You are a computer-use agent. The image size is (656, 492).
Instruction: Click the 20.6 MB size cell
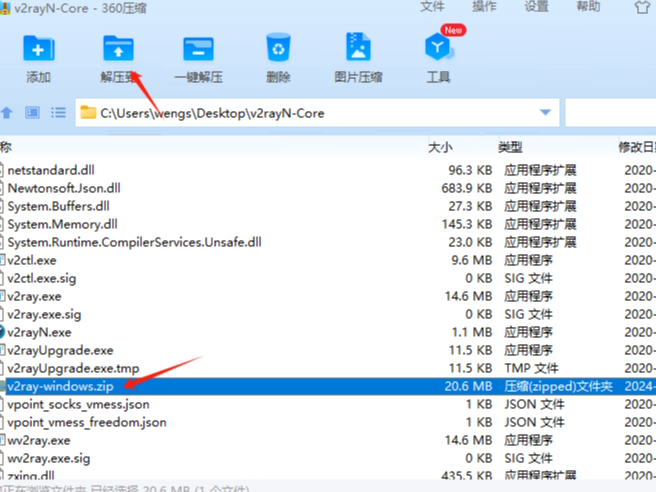(468, 386)
